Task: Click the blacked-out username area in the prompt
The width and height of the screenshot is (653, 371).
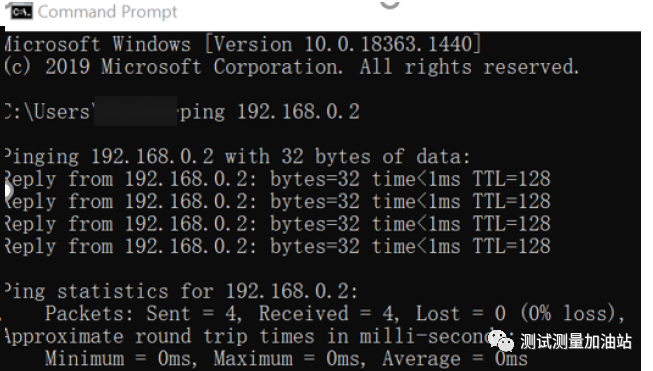Action: tap(135, 111)
